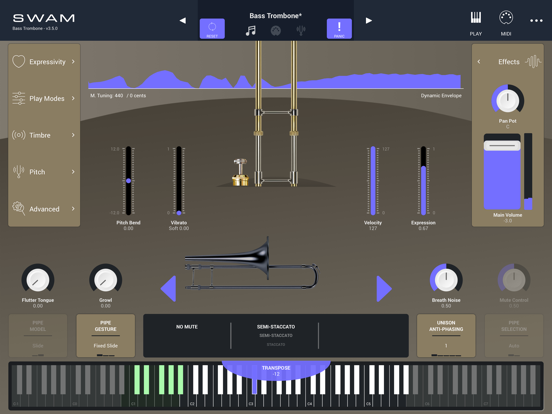
Task: Click the NO MUTE display field
Action: pyautogui.click(x=187, y=327)
